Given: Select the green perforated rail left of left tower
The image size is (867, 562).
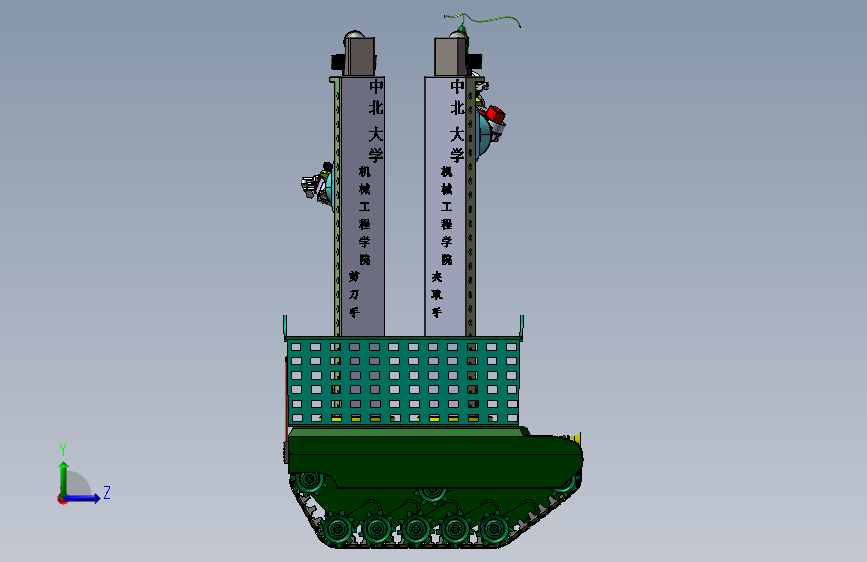Looking at the screenshot, I should click(337, 206).
